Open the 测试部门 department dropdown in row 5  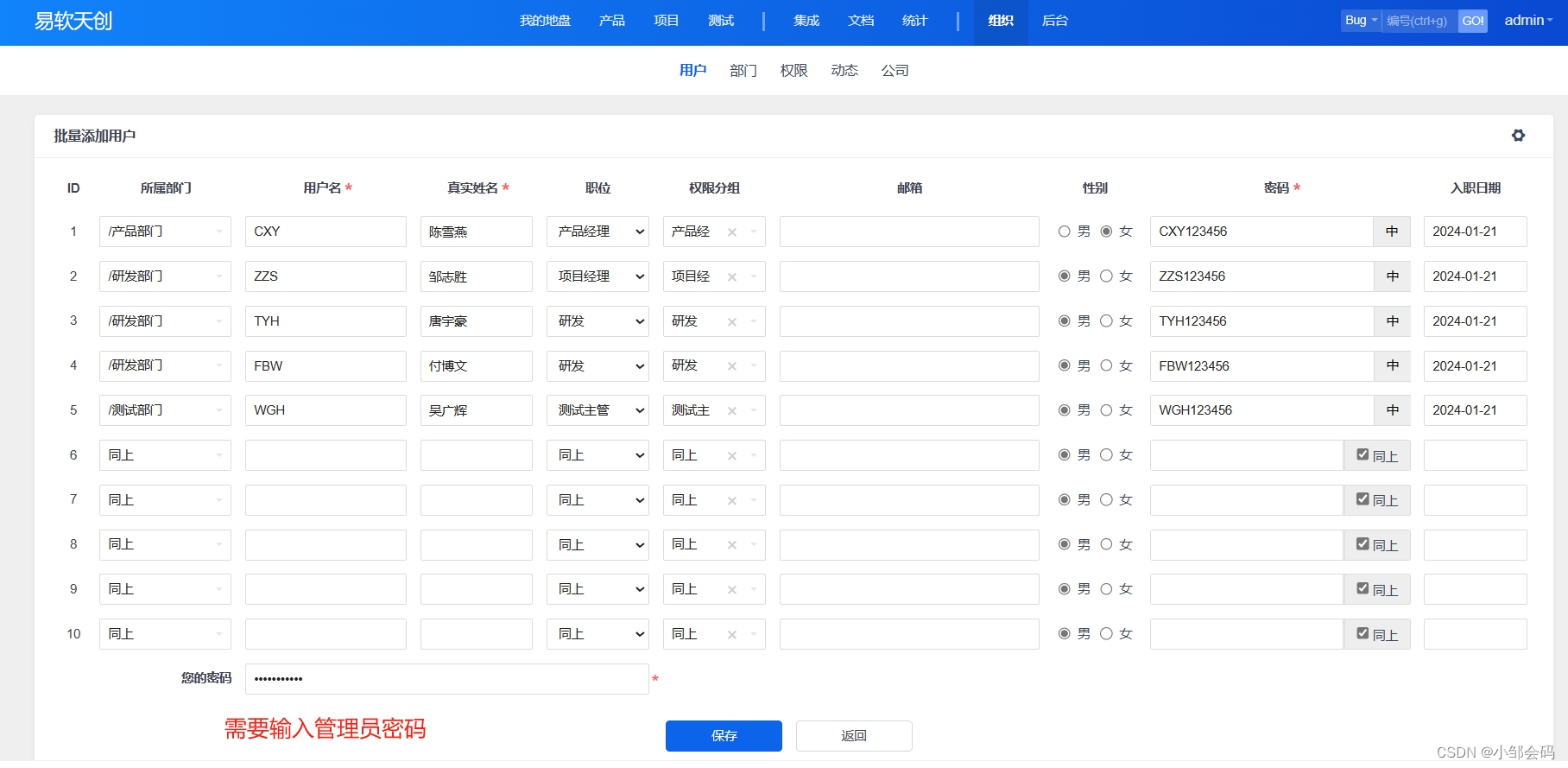coord(165,410)
